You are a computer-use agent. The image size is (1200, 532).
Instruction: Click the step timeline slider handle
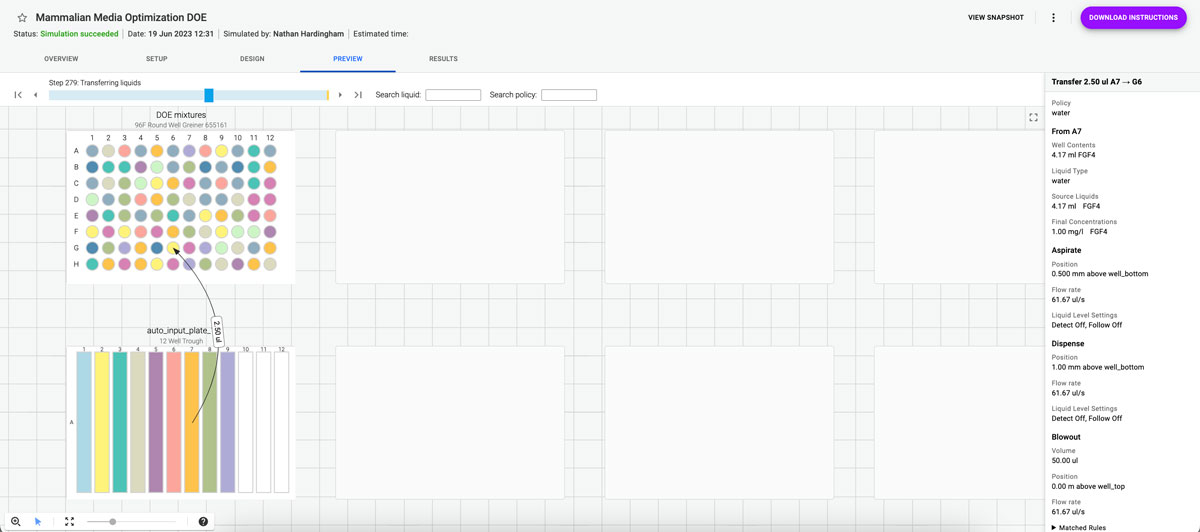(209, 95)
